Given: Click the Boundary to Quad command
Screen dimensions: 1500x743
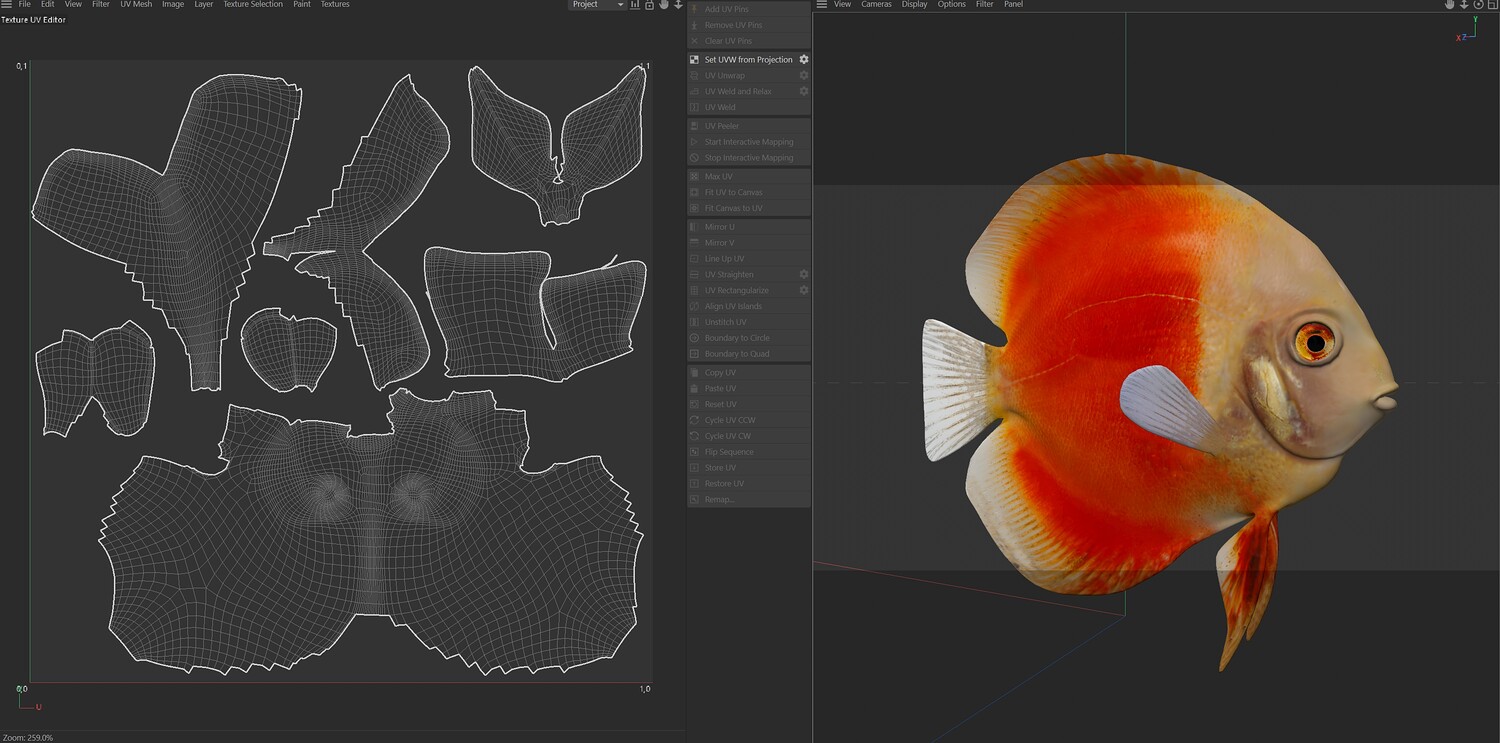Looking at the screenshot, I should click(749, 354).
